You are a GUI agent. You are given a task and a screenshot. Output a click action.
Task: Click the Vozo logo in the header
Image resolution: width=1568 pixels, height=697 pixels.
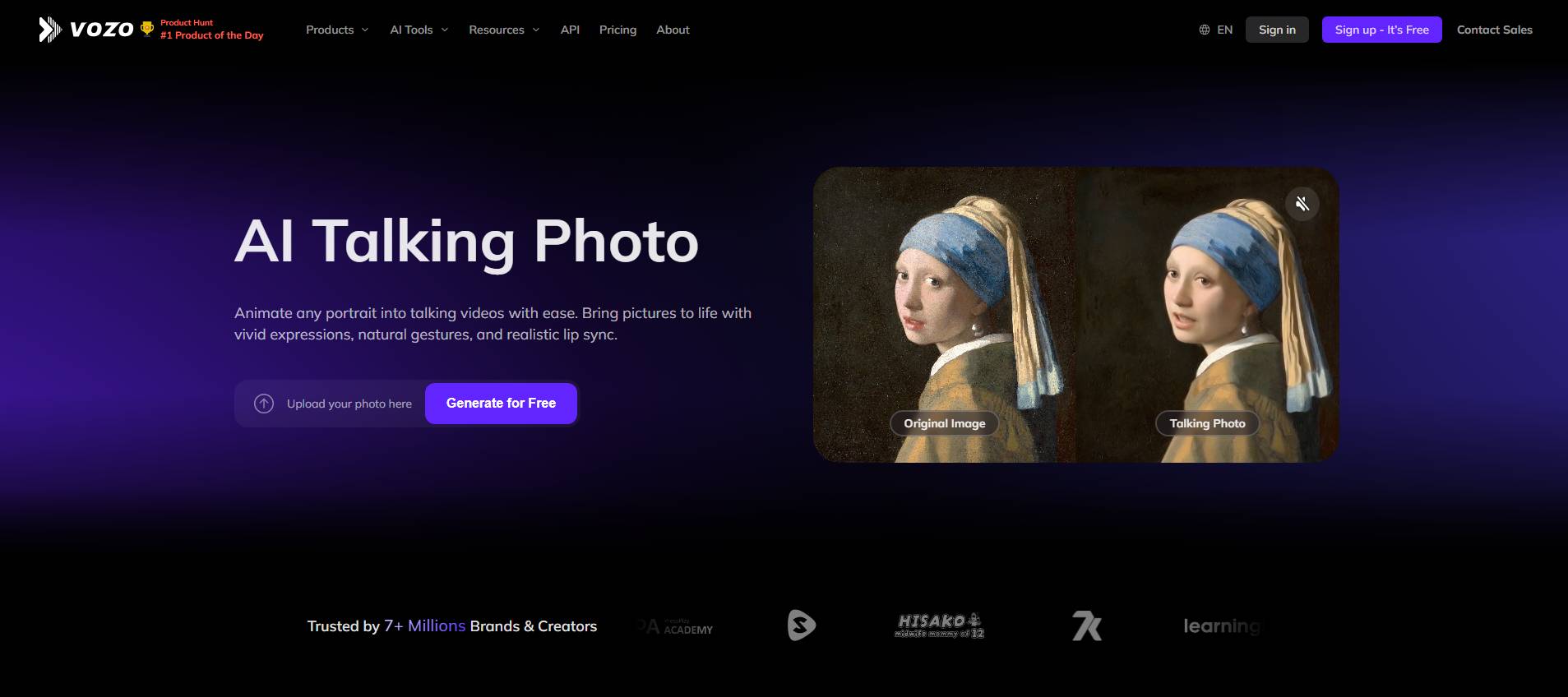coord(86,30)
